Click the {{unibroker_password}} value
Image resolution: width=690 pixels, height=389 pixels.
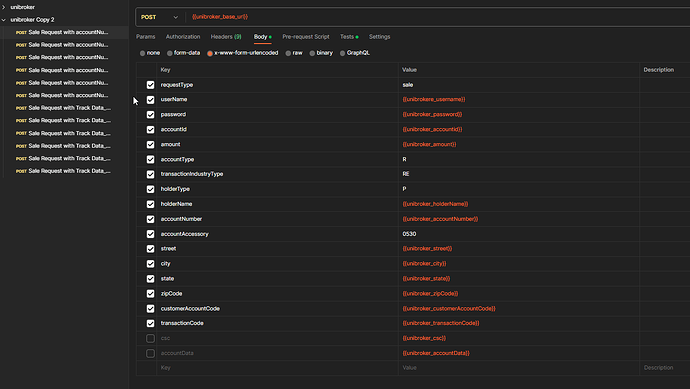[432, 114]
